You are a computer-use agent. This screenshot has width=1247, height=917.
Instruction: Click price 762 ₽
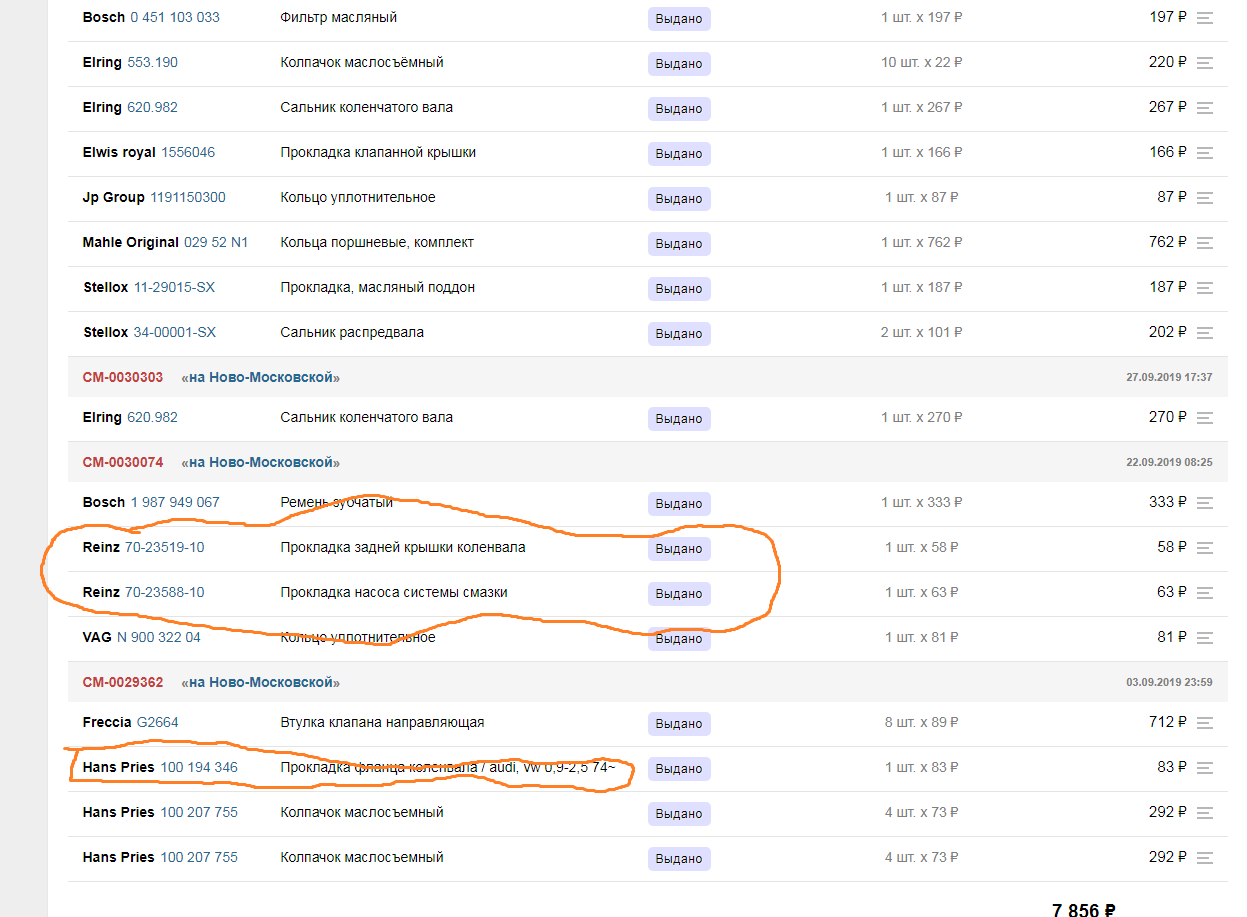[1168, 242]
